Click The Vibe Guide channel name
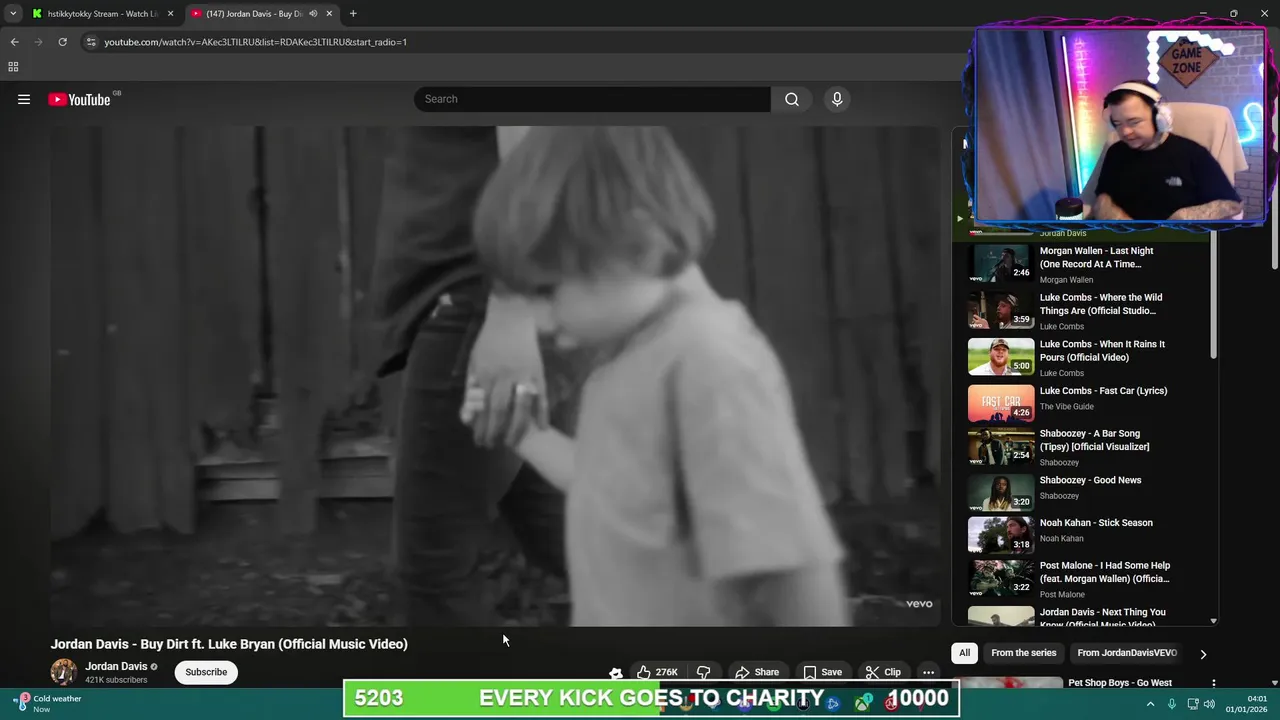 pos(1066,406)
